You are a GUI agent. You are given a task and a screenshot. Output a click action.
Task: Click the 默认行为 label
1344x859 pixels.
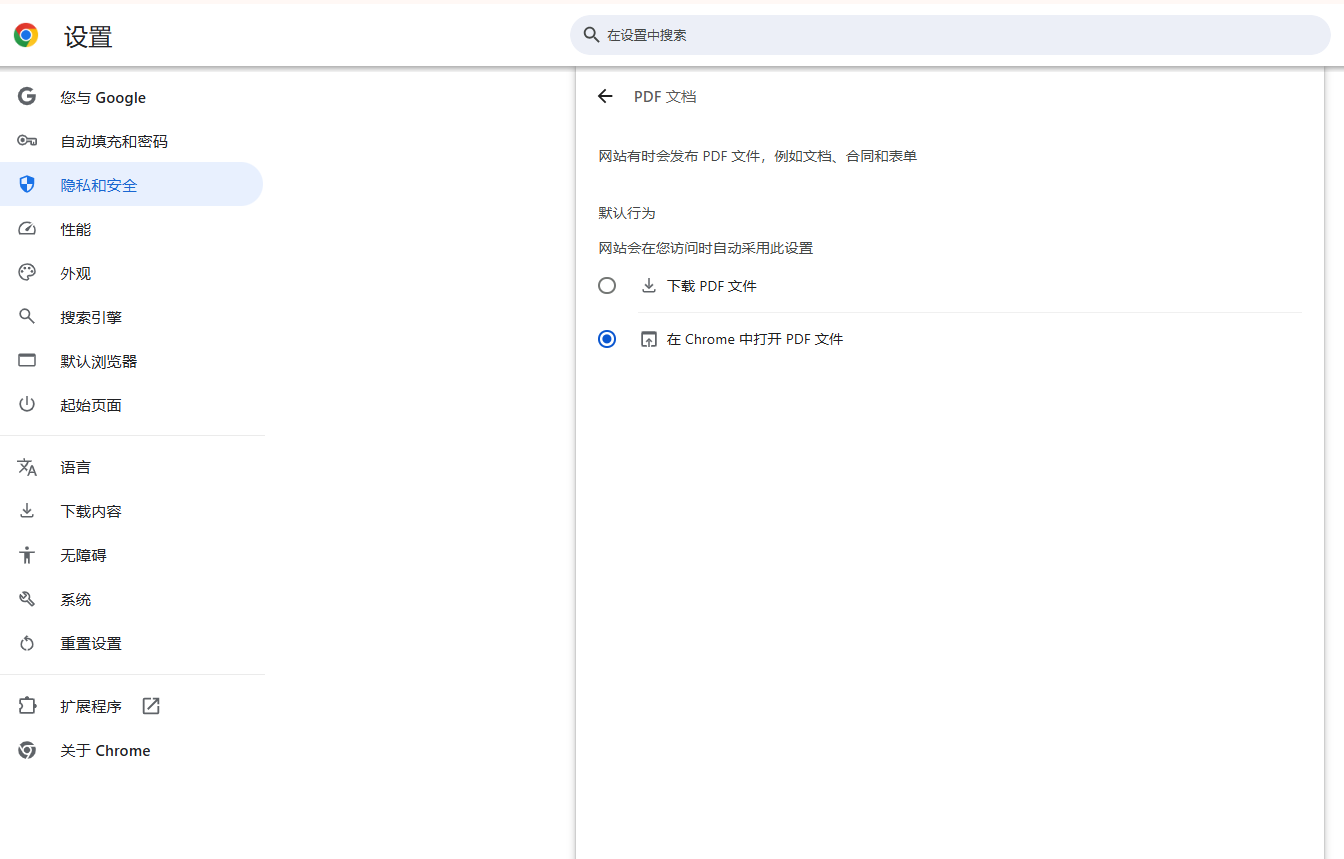pyautogui.click(x=627, y=213)
